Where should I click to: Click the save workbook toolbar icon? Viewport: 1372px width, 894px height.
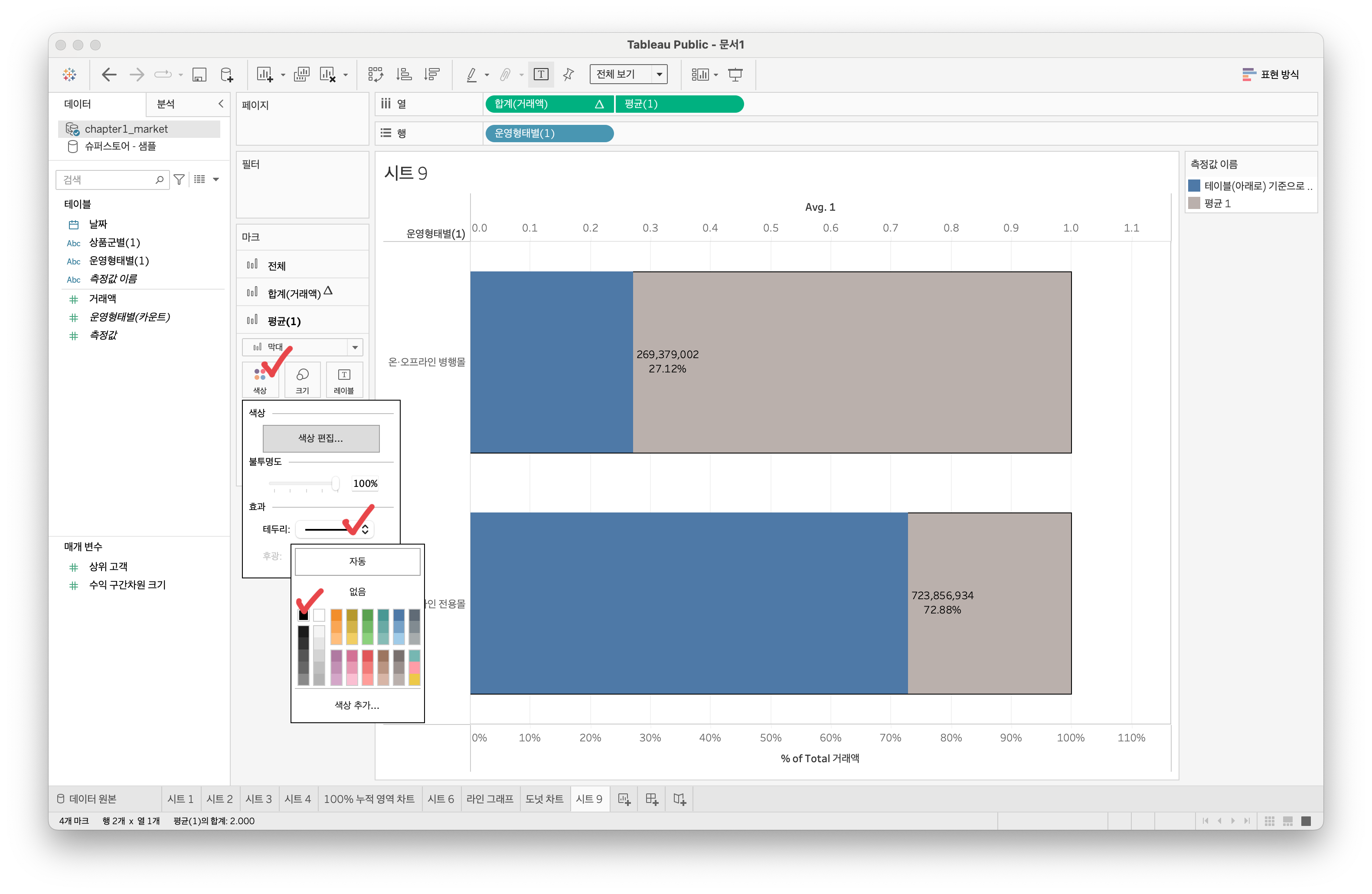click(199, 75)
